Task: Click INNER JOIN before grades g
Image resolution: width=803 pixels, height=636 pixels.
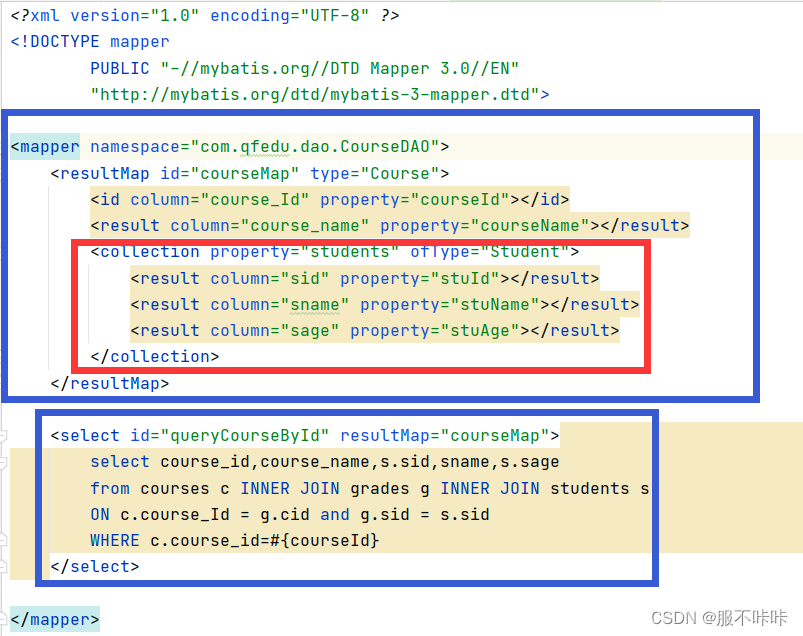Action: pyautogui.click(x=290, y=489)
